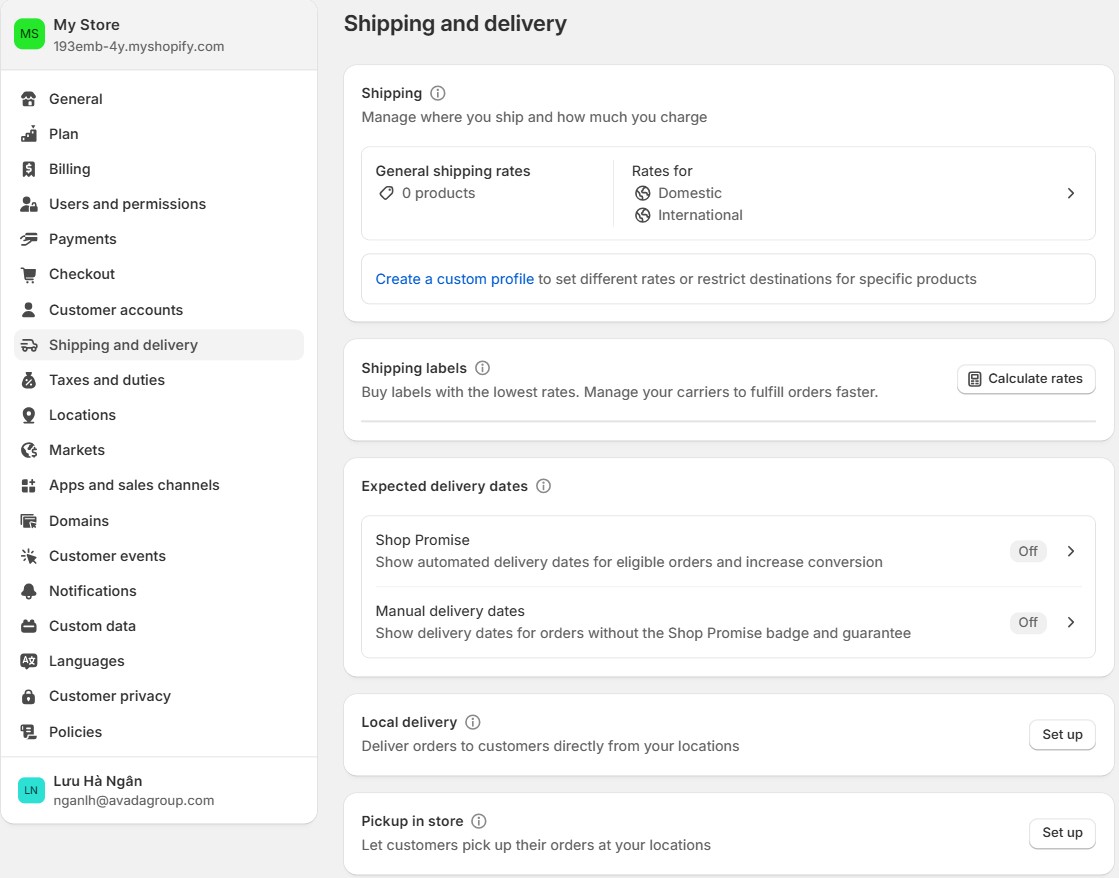The height and width of the screenshot is (878, 1119).
Task: Click the Apps and sales channels grid icon
Action: pyautogui.click(x=29, y=485)
